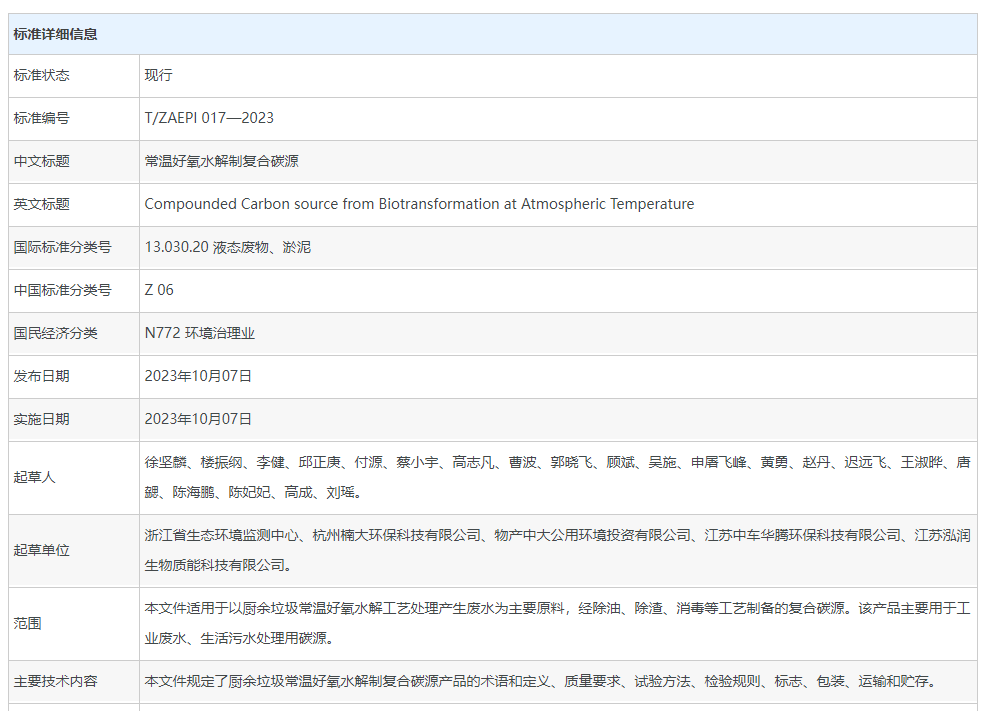The height and width of the screenshot is (711, 984).
Task: Click the 范围 label cell
Action: pos(28,623)
